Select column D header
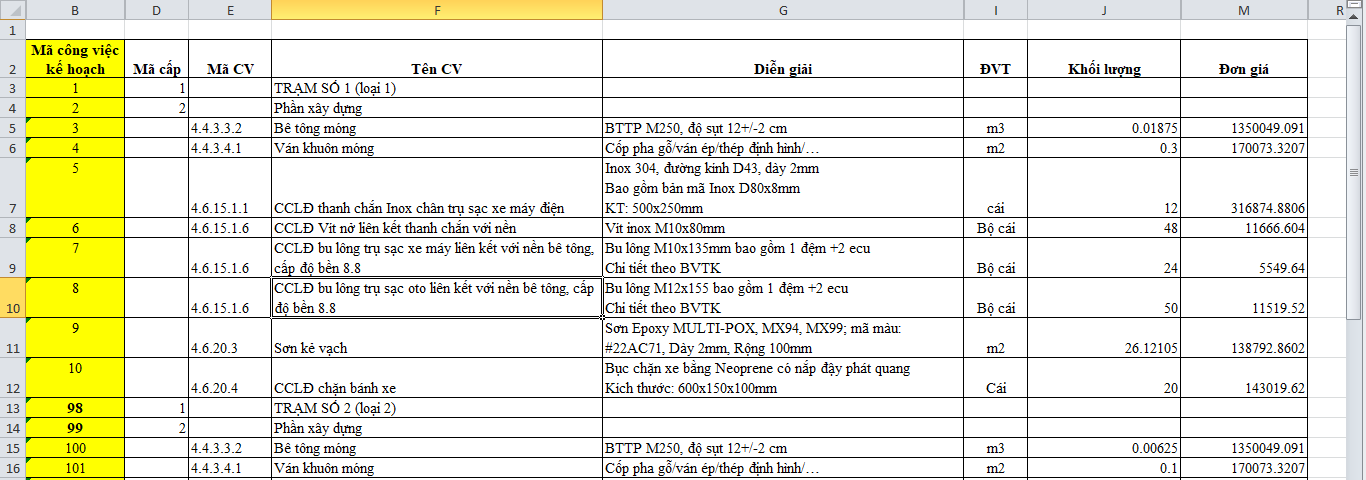 [x=156, y=10]
